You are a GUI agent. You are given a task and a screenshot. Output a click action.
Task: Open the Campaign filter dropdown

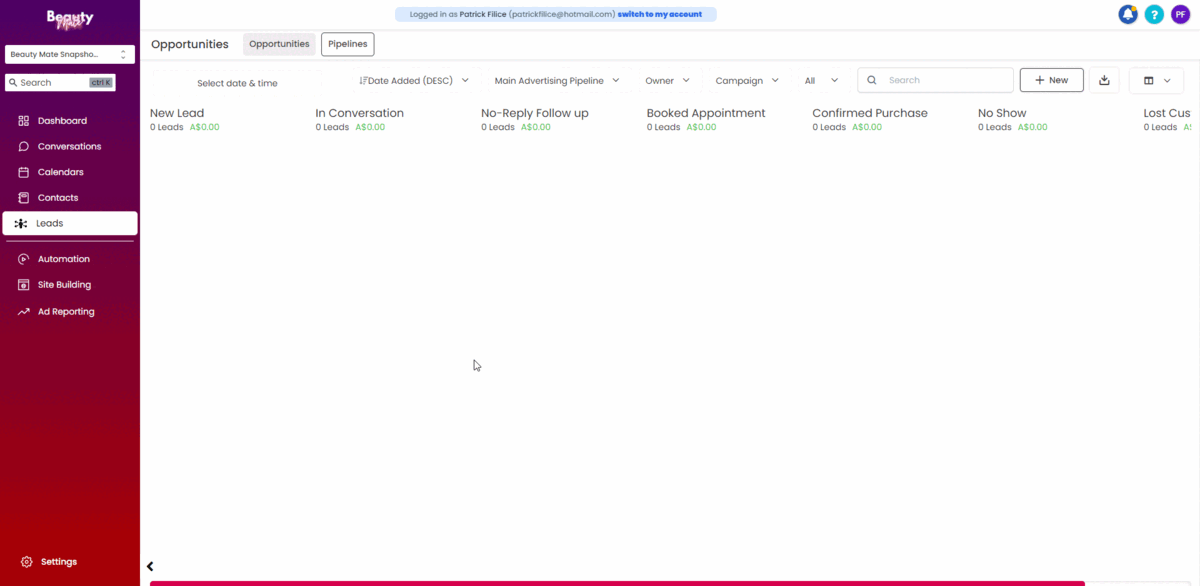(x=747, y=81)
